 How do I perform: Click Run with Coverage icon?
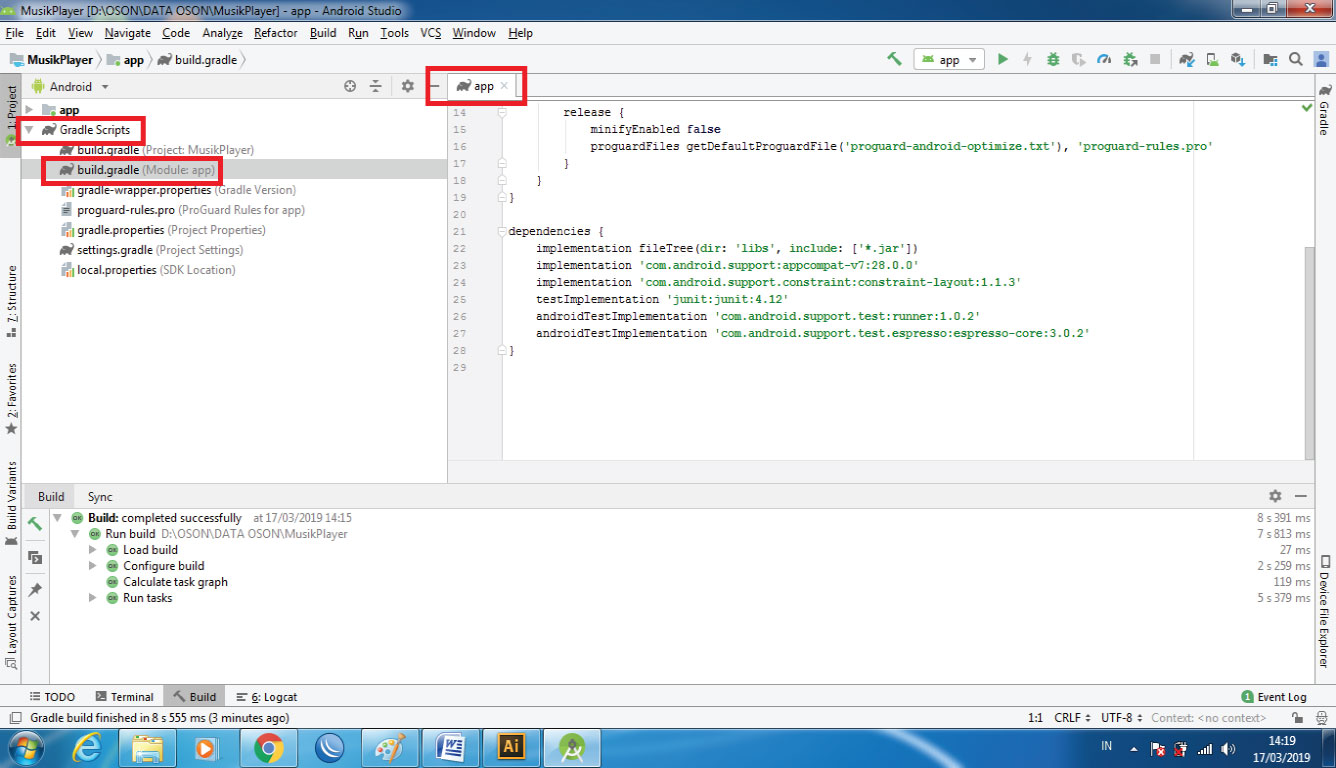coord(1078,59)
